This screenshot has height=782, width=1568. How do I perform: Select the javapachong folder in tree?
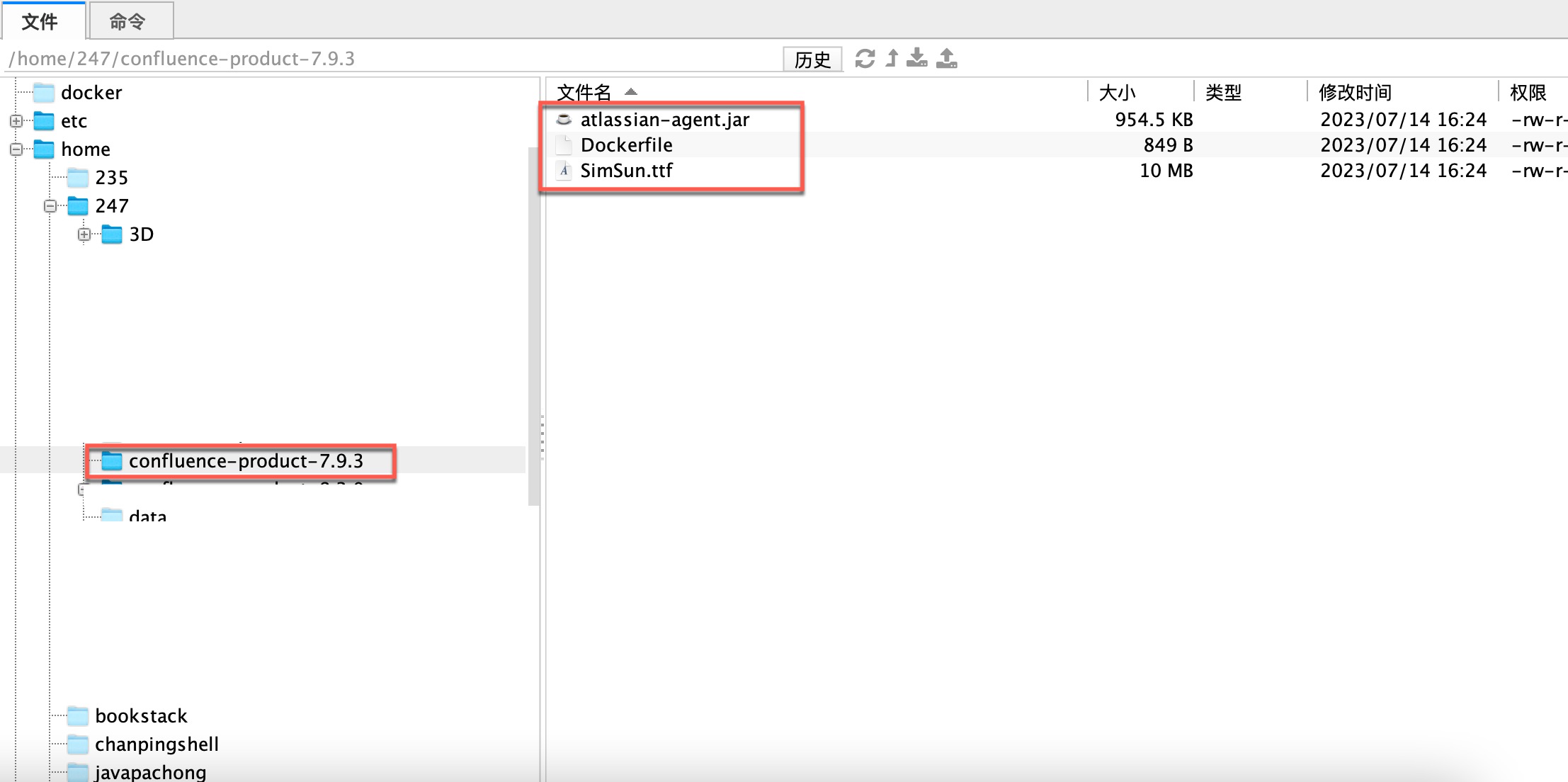pos(151,772)
